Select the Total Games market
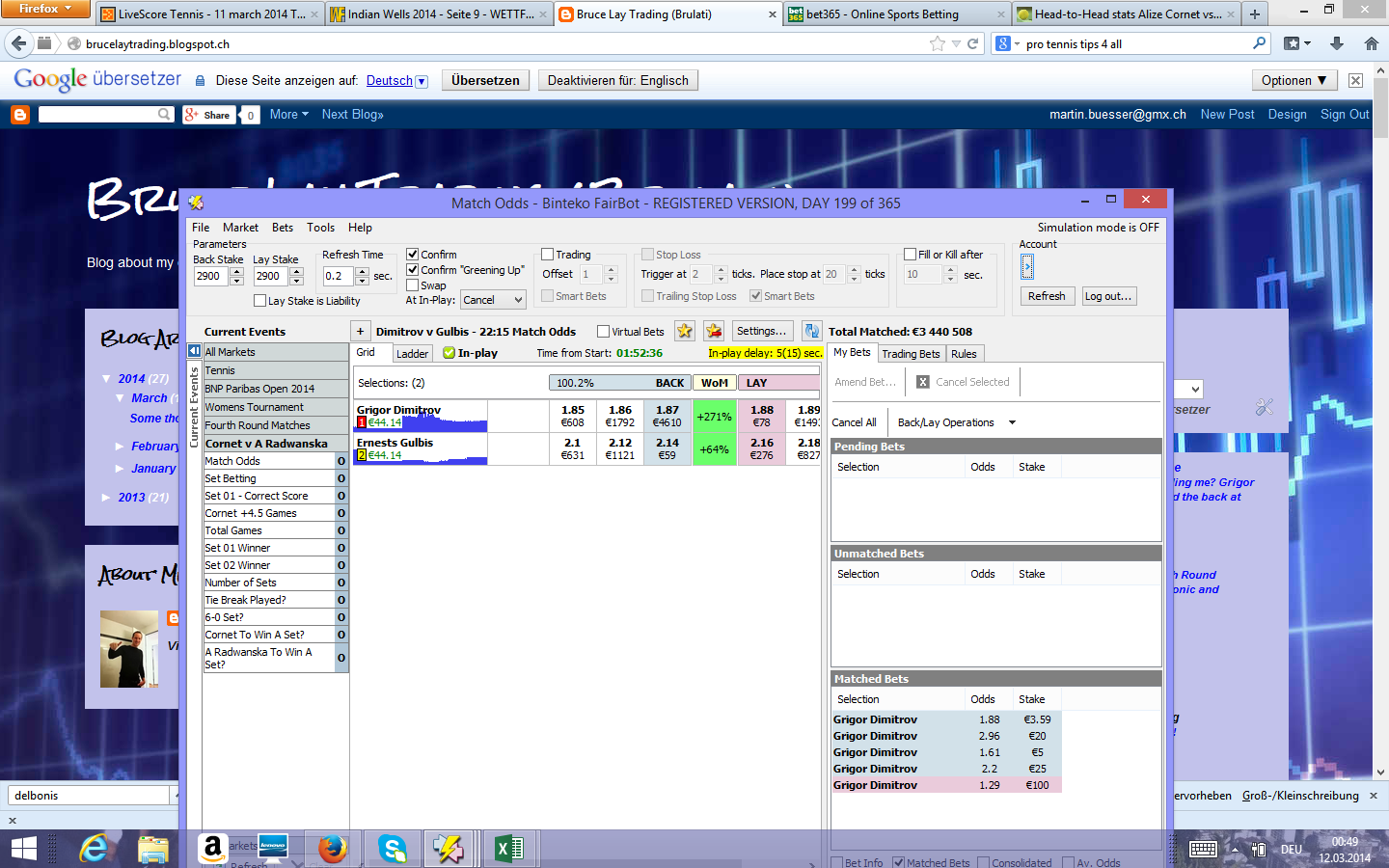 pos(269,530)
